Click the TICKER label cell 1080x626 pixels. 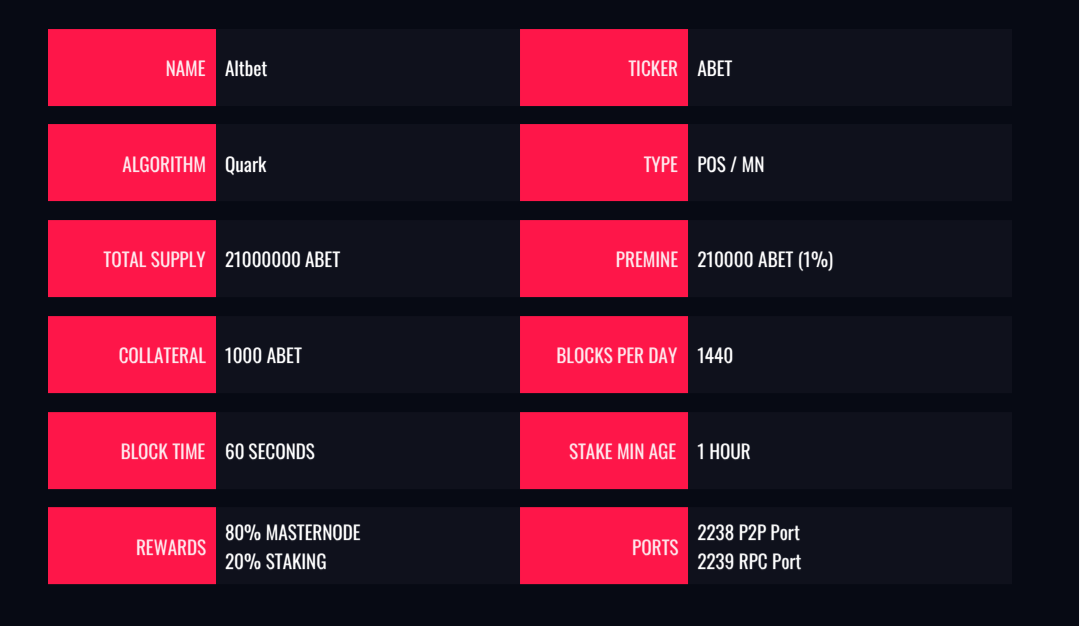604,67
